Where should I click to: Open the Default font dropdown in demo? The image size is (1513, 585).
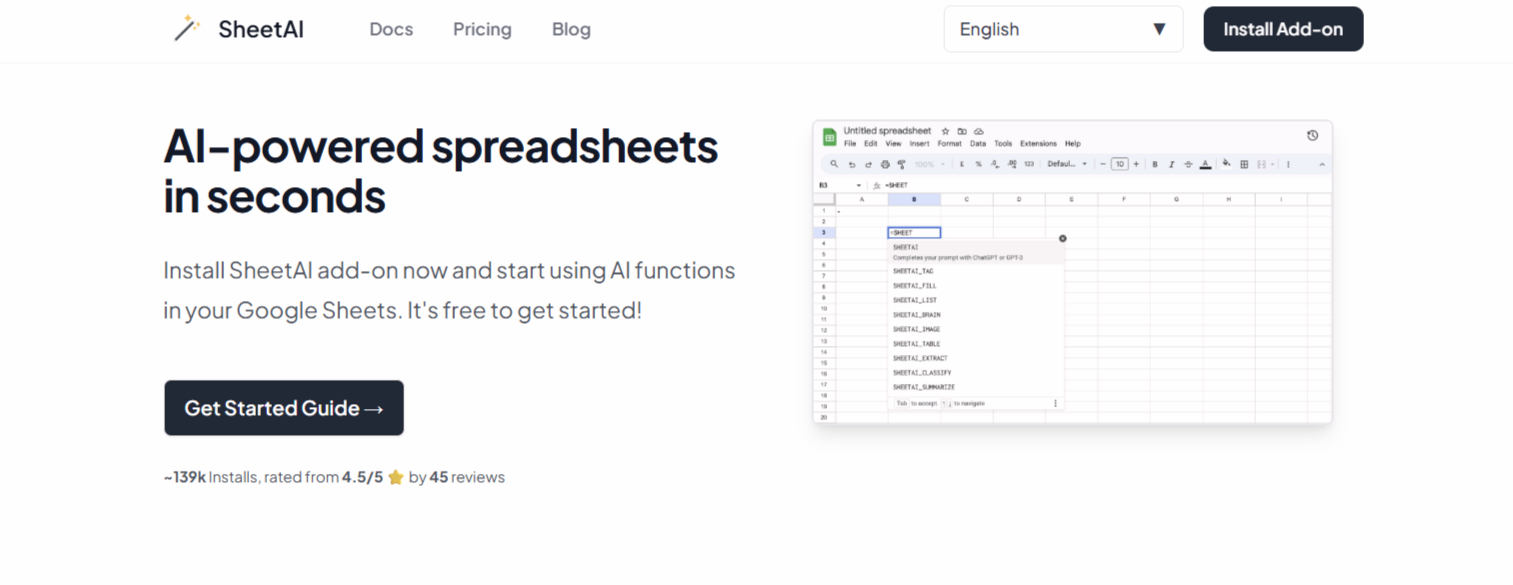1066,164
